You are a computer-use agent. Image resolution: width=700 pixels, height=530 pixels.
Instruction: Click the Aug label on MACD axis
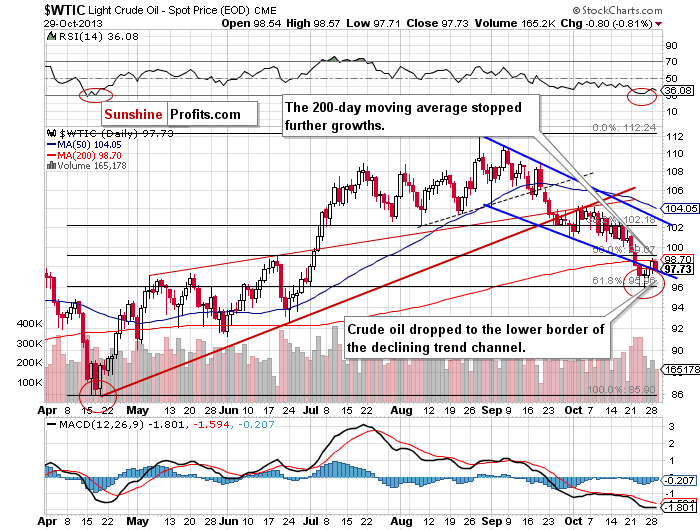pyautogui.click(x=401, y=522)
